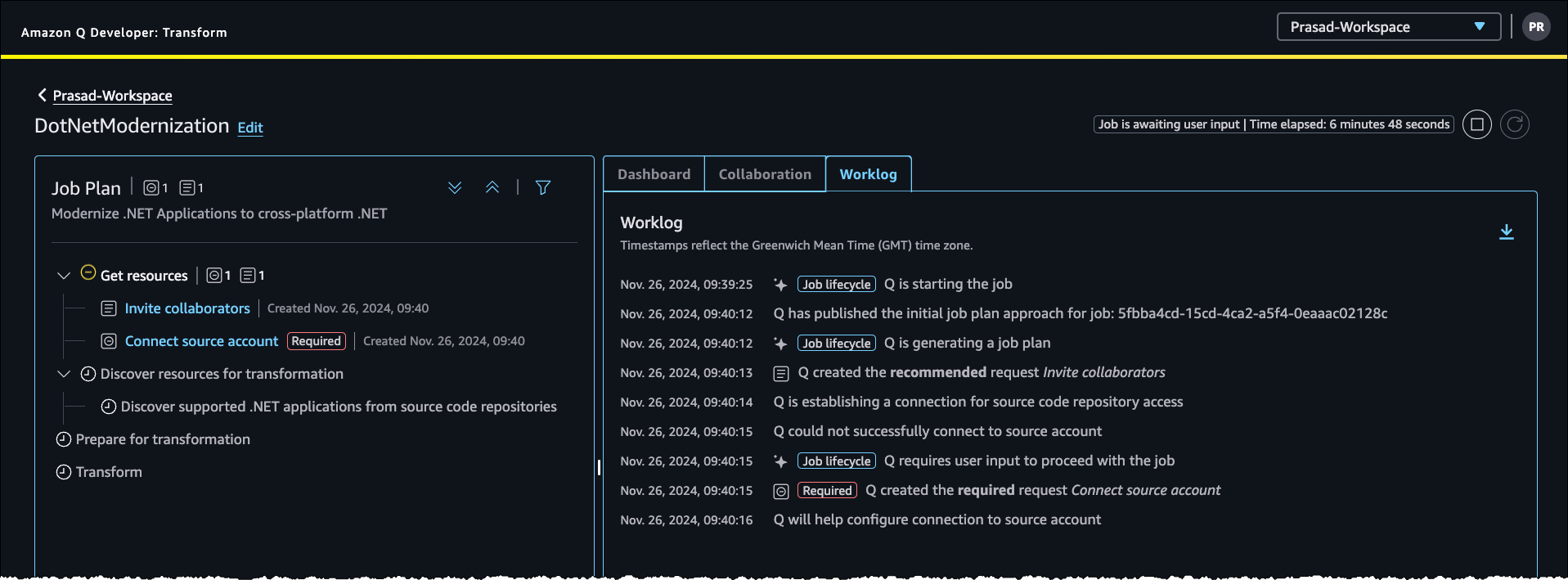Open the Prasad-Workspace workspace dropdown
This screenshot has width=1568, height=580.
point(1388,27)
